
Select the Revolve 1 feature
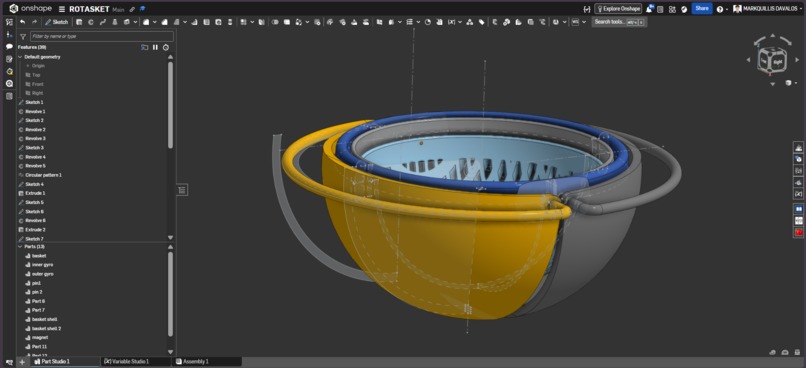tap(35, 112)
